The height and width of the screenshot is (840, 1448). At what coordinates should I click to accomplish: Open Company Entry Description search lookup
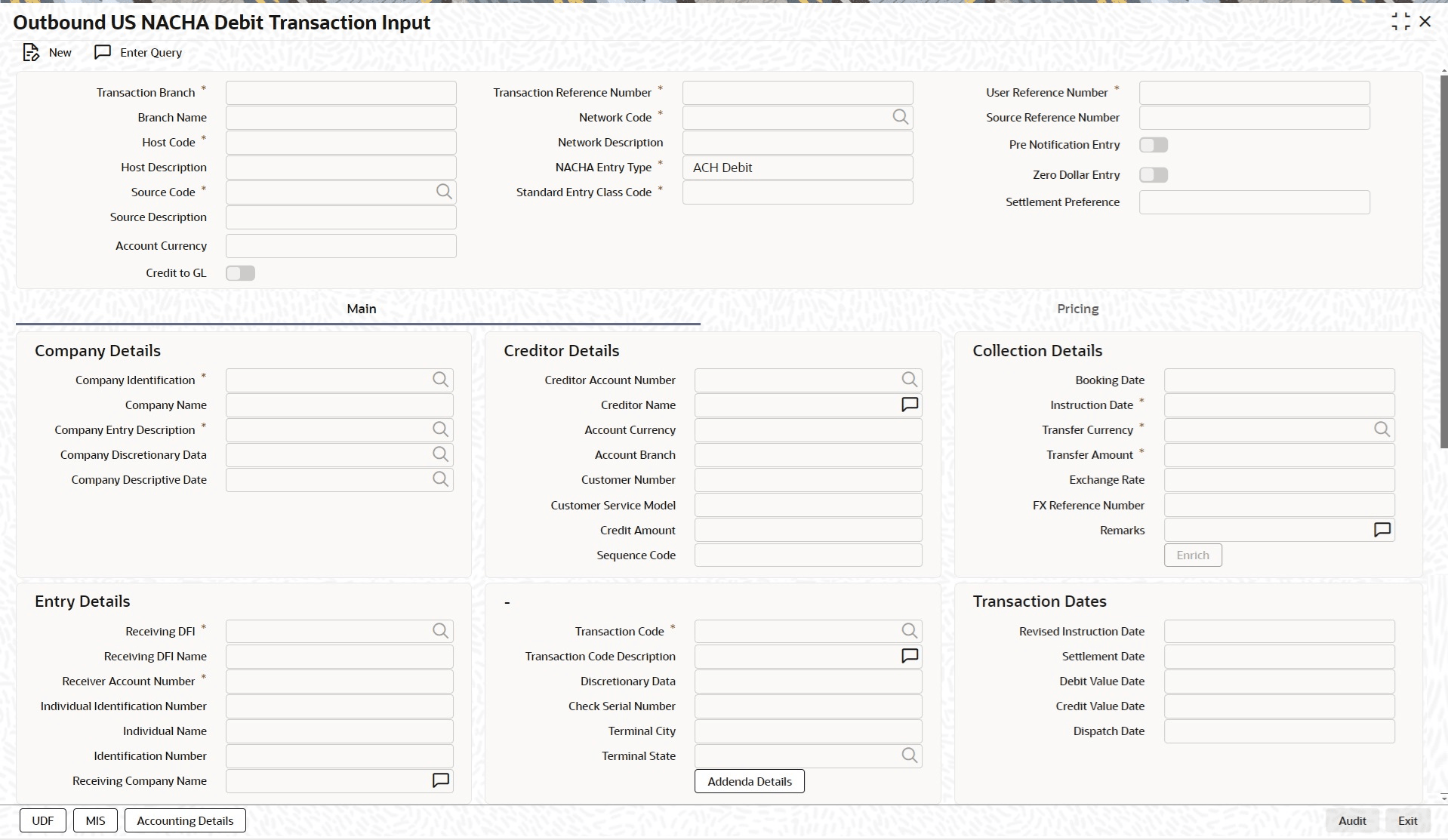coord(441,429)
